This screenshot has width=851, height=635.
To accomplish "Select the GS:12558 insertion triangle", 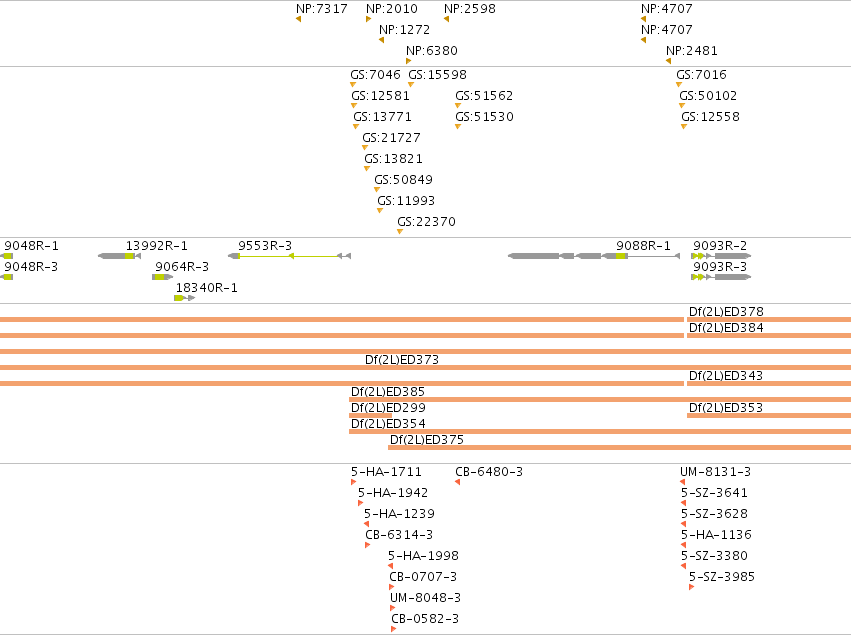I will (684, 126).
